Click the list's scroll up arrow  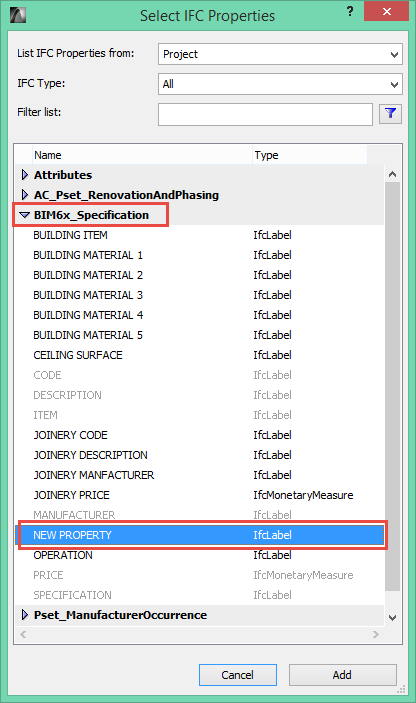pyautogui.click(x=392, y=174)
